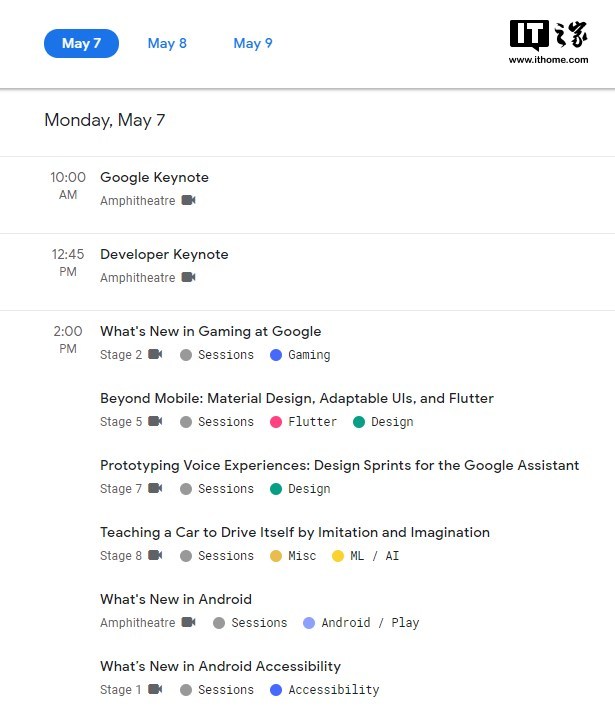Click gray Sessions dot in Gaming row
This screenshot has width=615, height=716.
coord(186,355)
